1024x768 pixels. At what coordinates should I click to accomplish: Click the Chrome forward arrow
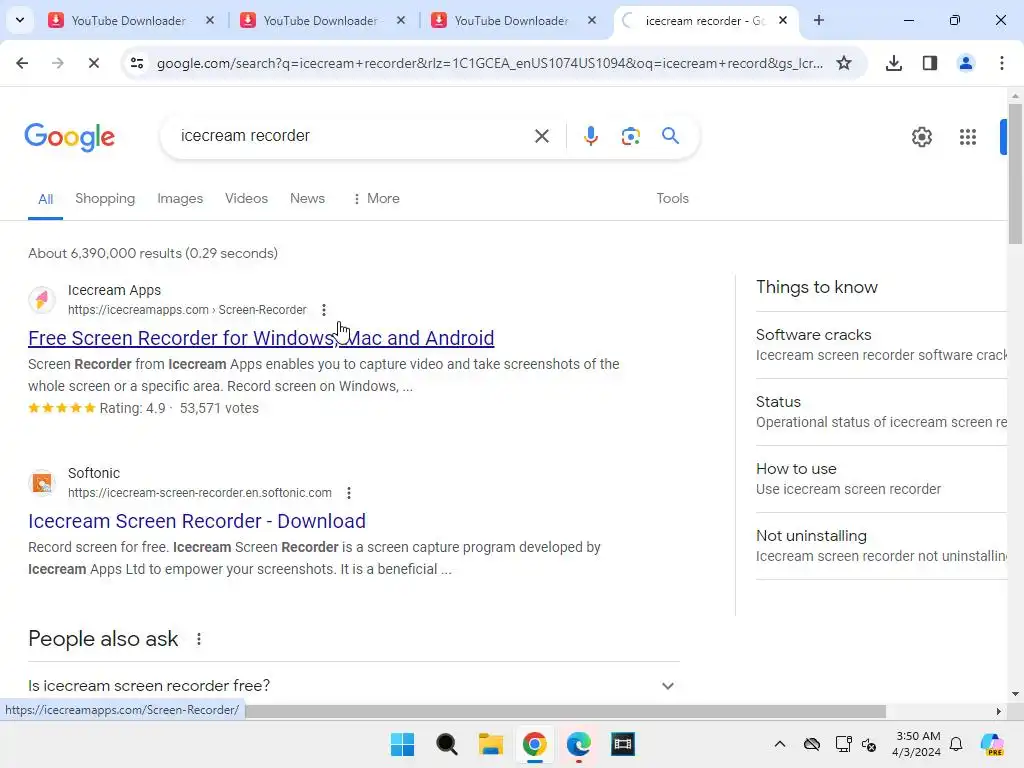[57, 63]
